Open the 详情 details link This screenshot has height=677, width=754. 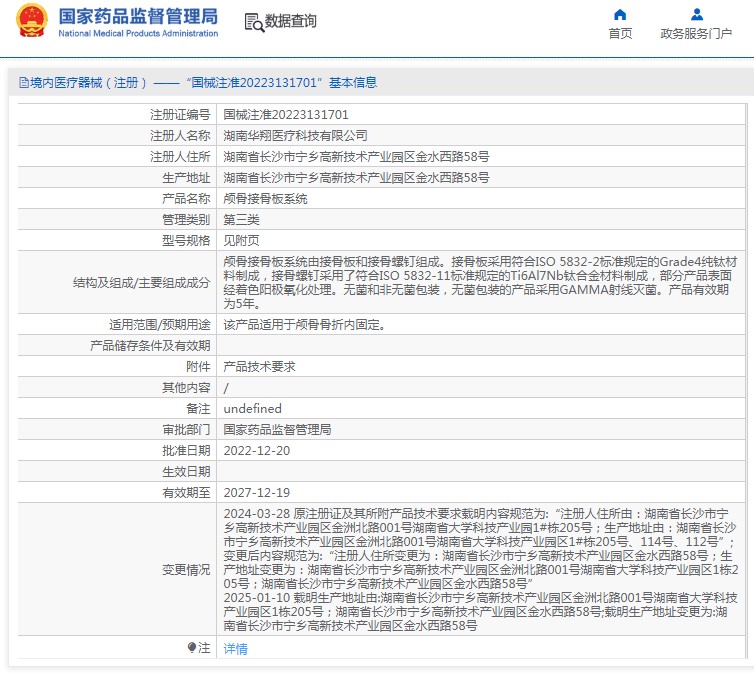pos(235,649)
